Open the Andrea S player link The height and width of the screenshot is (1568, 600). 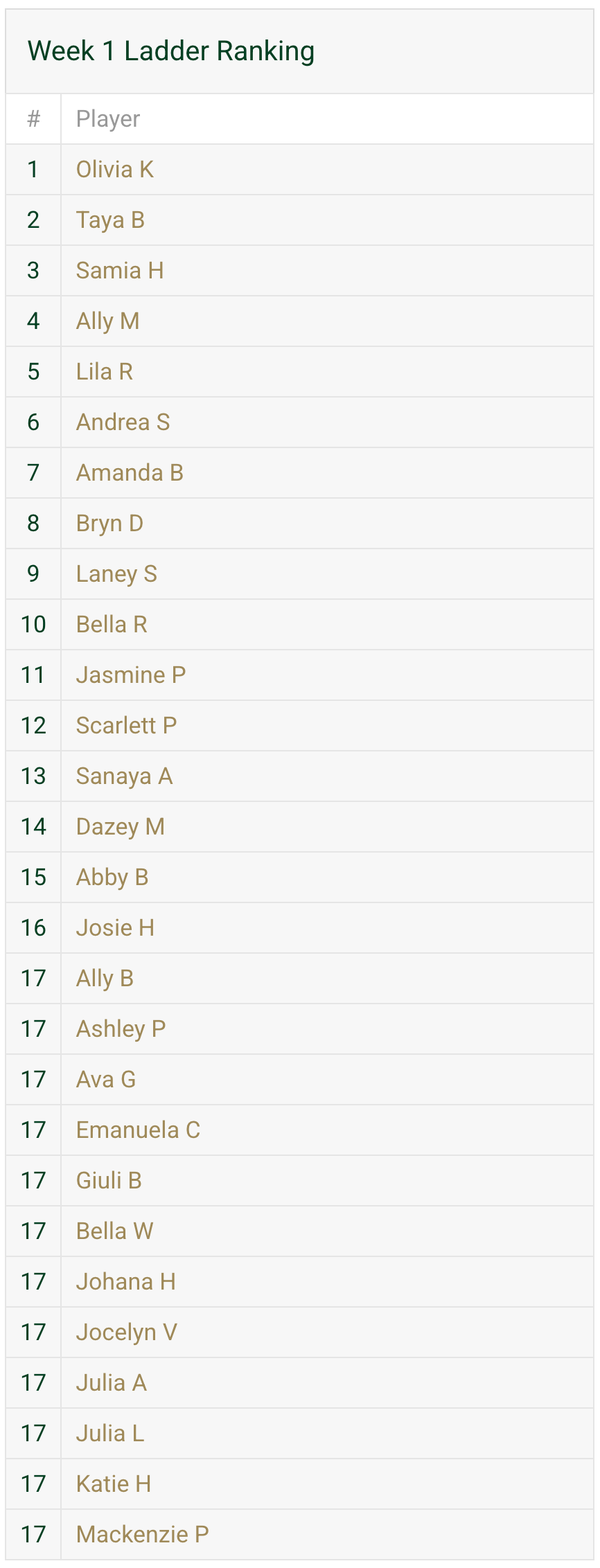pos(123,422)
